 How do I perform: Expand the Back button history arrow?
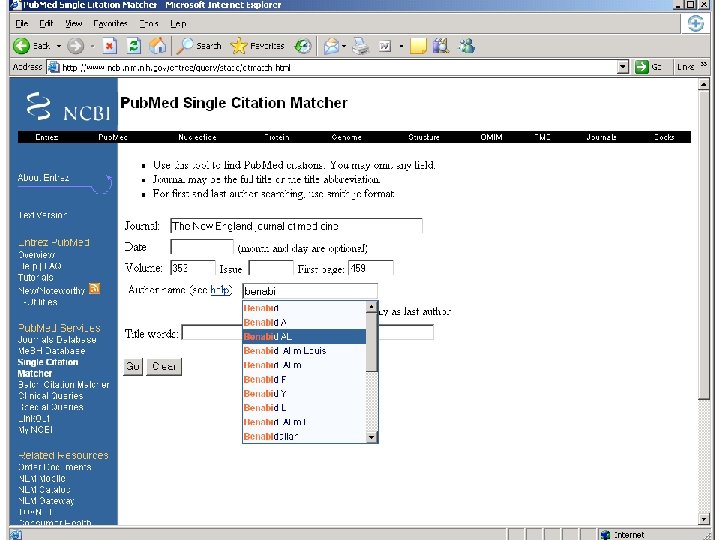point(59,46)
